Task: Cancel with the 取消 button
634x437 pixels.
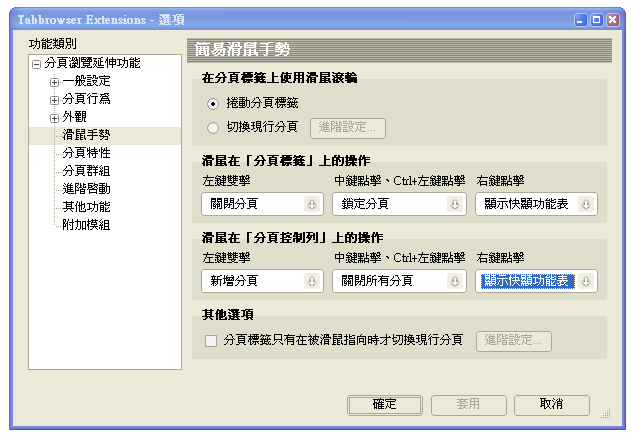Action: click(x=552, y=405)
